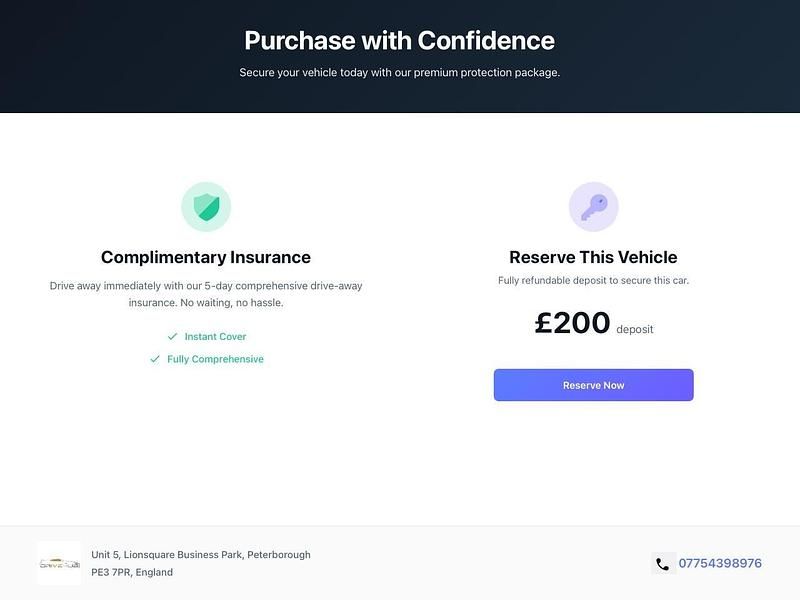Click the £200 deposit amount
Screen dimensions: 800x600
[572, 323]
